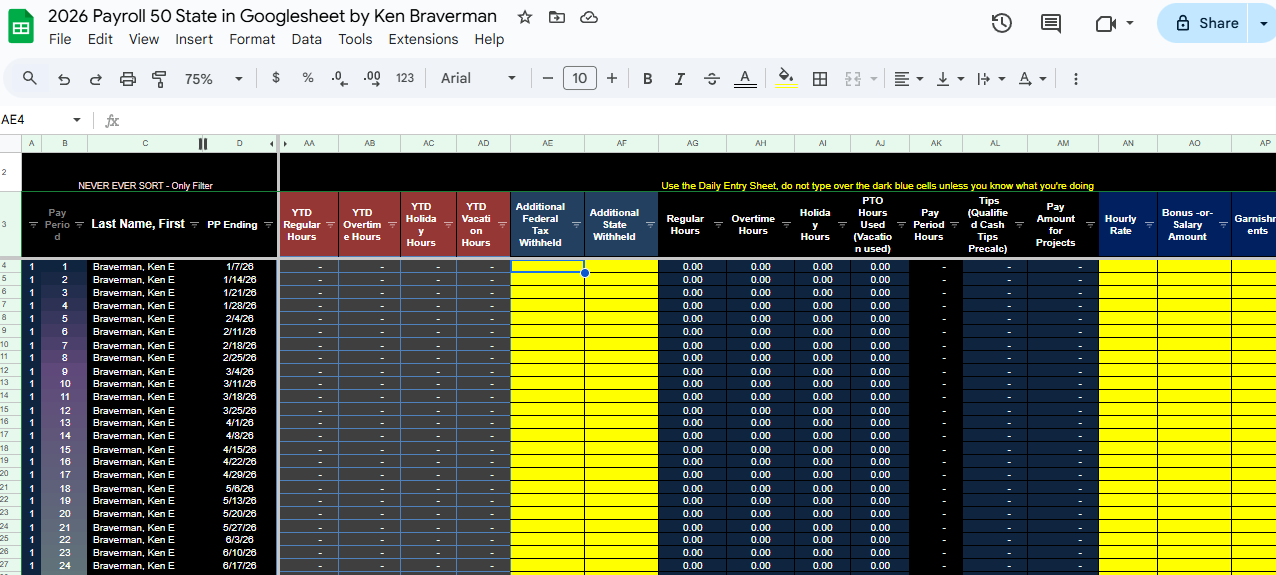Open the Insert menu
This screenshot has width=1276, height=575.
coord(194,39)
